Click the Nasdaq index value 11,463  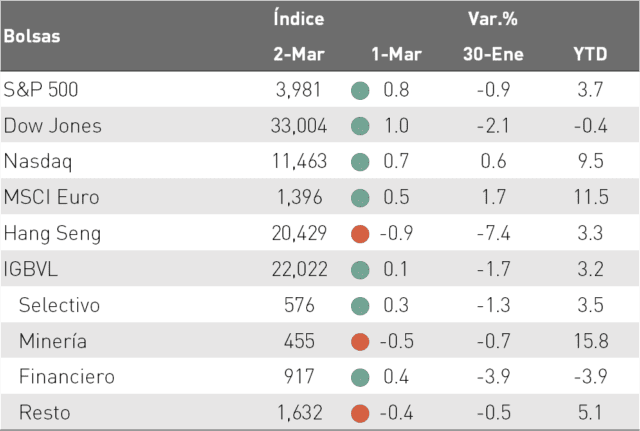click(x=300, y=161)
